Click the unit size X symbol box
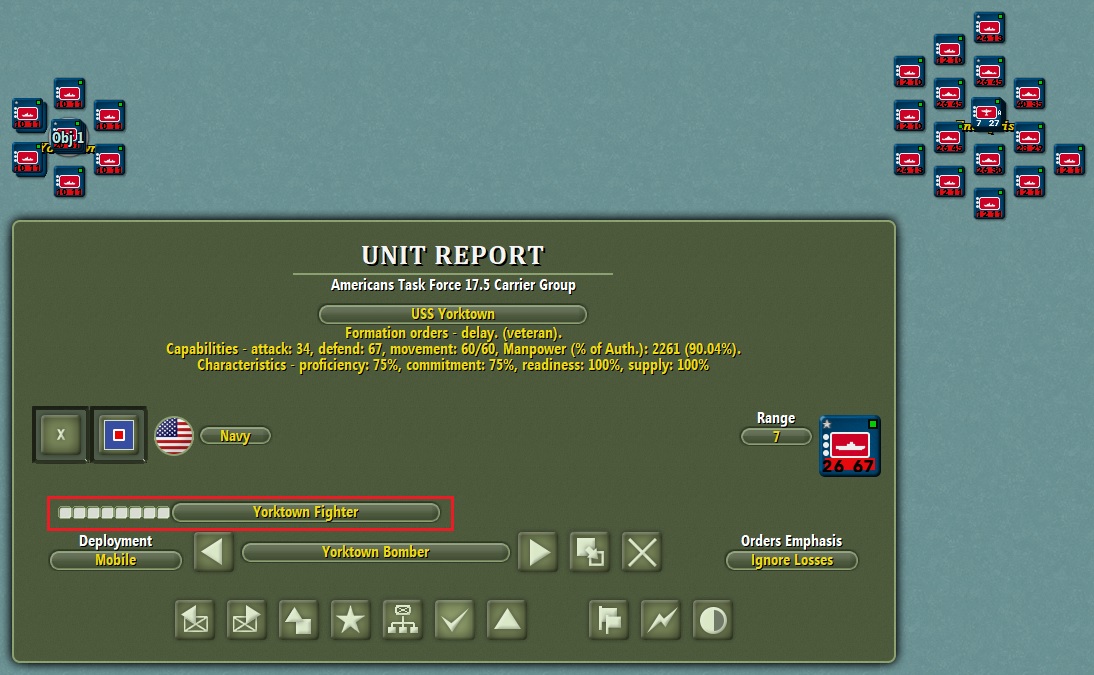The width and height of the screenshot is (1094, 675). (x=61, y=435)
